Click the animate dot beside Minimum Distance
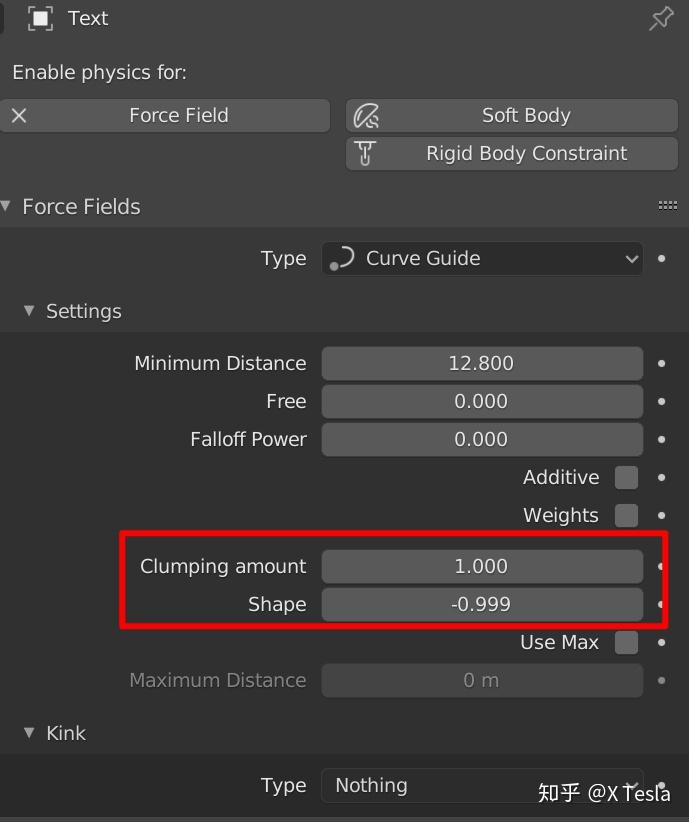Viewport: 689px width, 822px height. (661, 363)
